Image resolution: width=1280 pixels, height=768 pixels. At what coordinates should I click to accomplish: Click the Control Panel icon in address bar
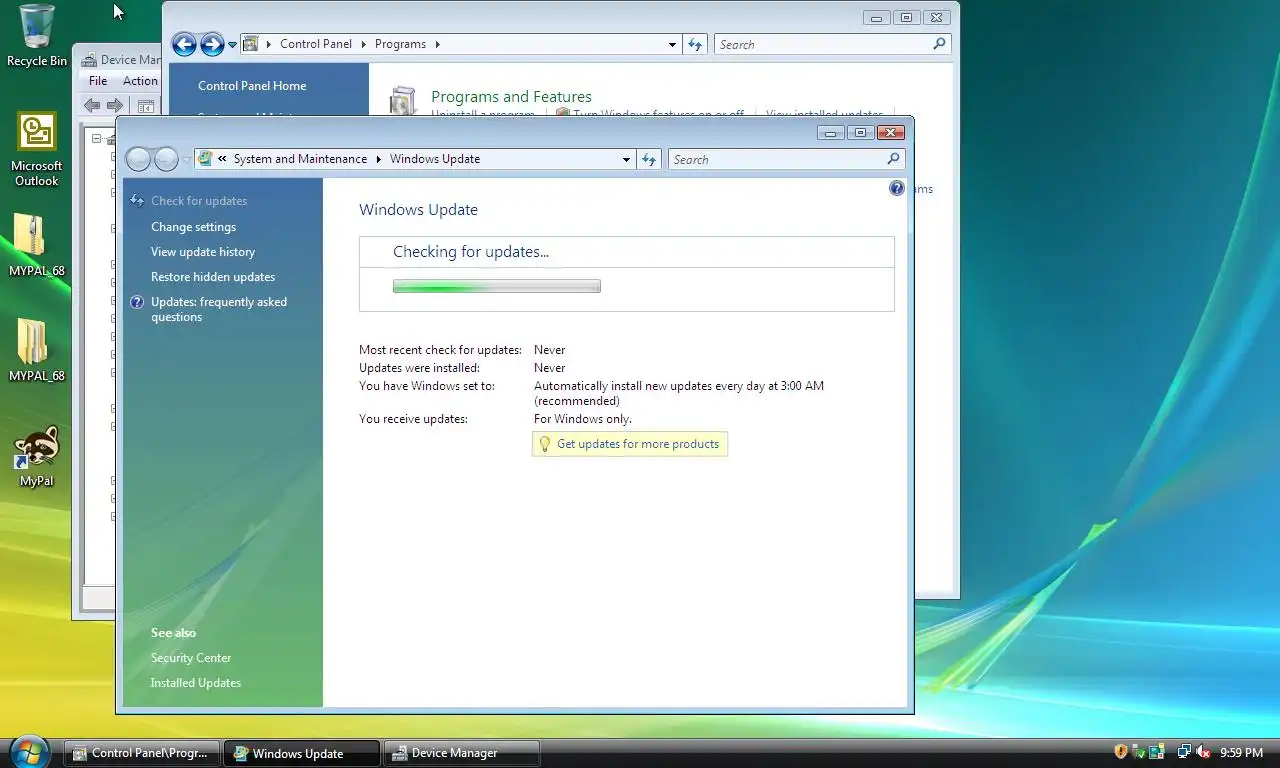(251, 44)
